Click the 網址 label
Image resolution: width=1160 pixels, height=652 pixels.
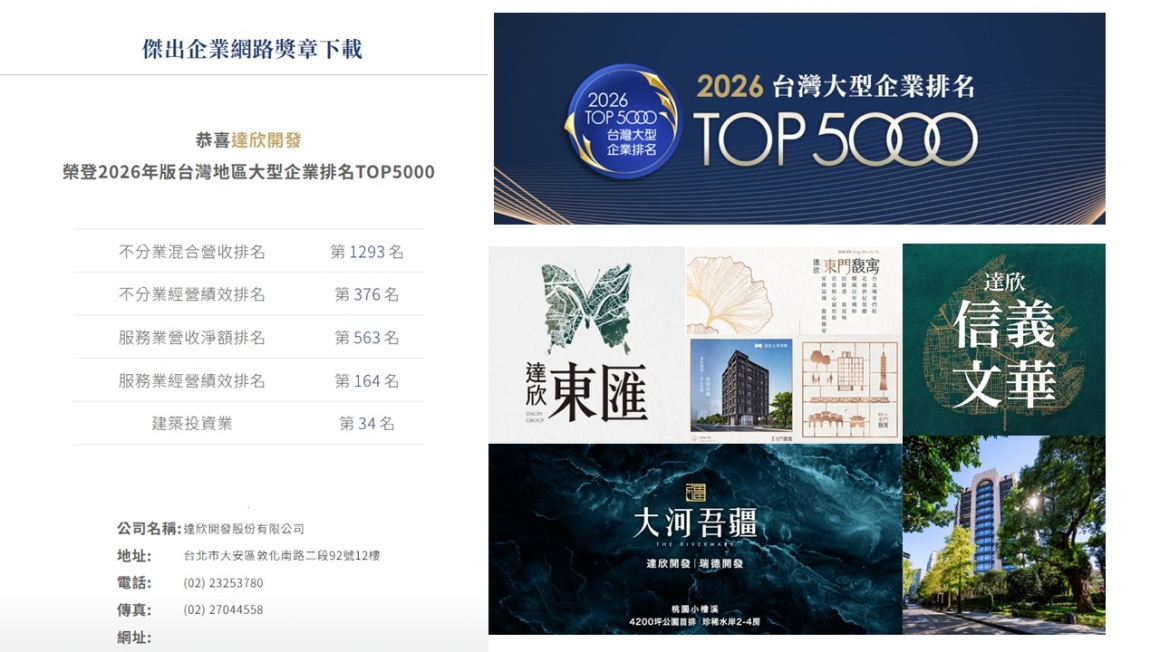pyautogui.click(x=134, y=637)
